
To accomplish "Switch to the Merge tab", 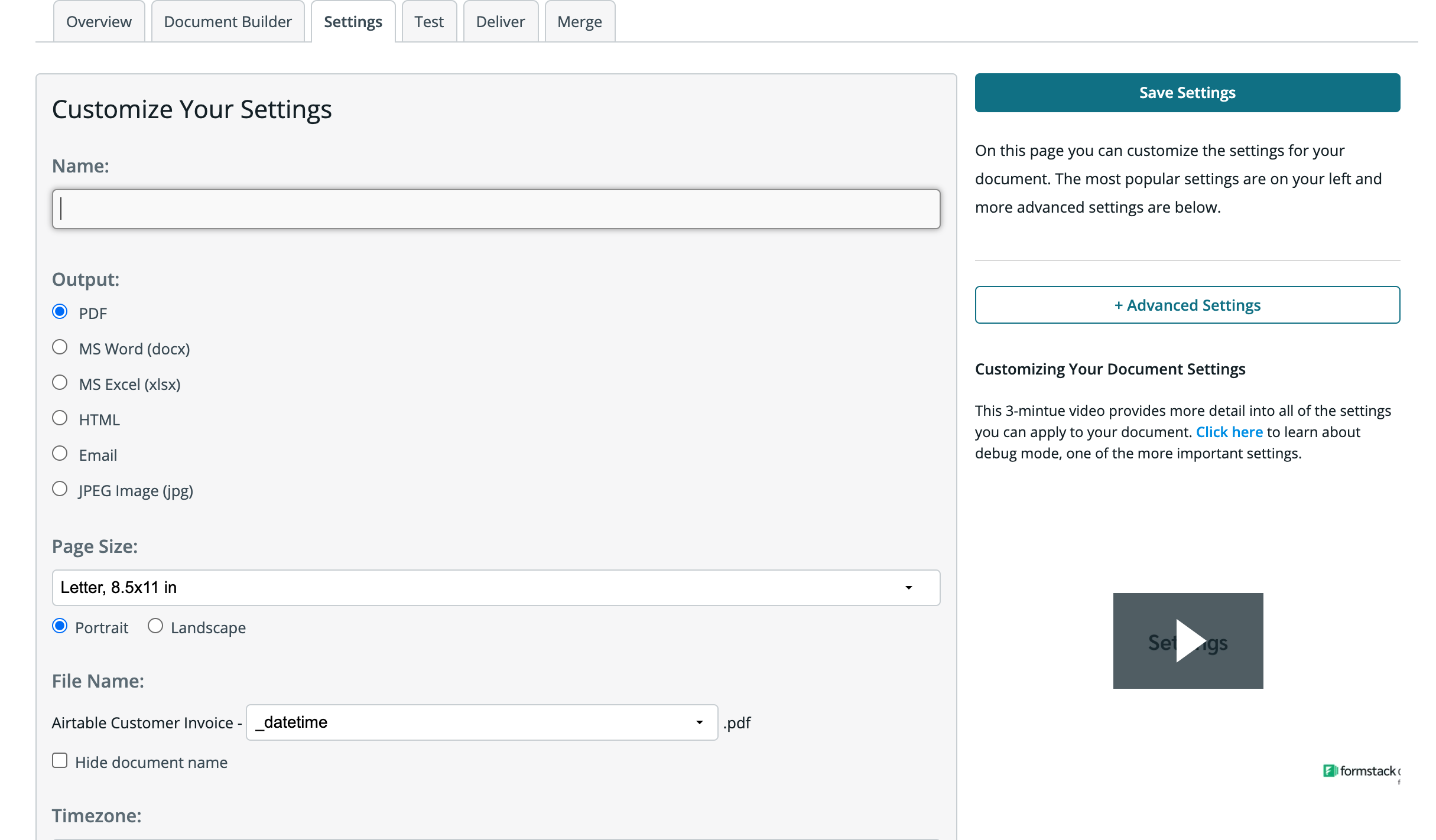I will pyautogui.click(x=579, y=22).
